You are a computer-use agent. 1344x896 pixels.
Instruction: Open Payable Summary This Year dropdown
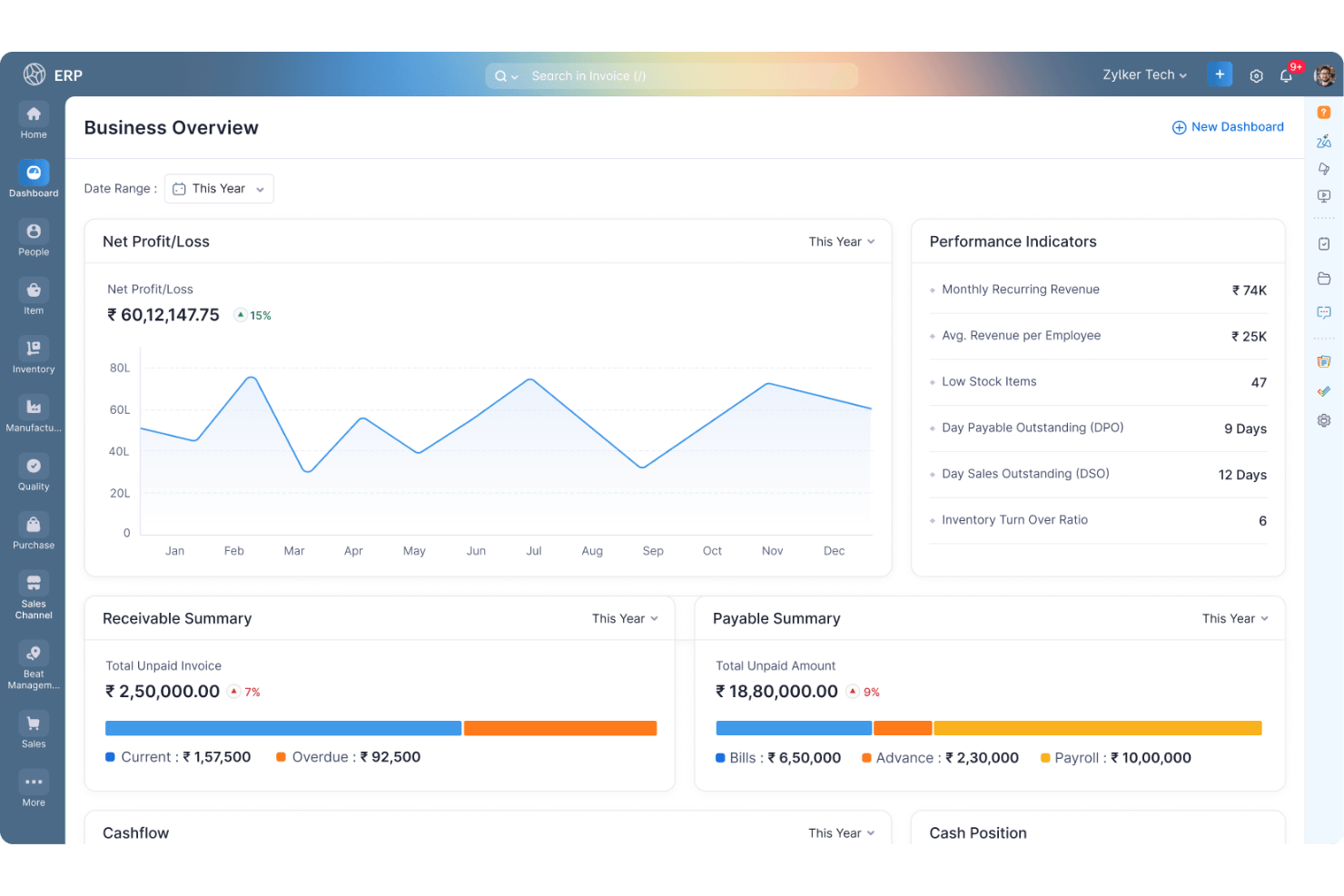point(1233,618)
